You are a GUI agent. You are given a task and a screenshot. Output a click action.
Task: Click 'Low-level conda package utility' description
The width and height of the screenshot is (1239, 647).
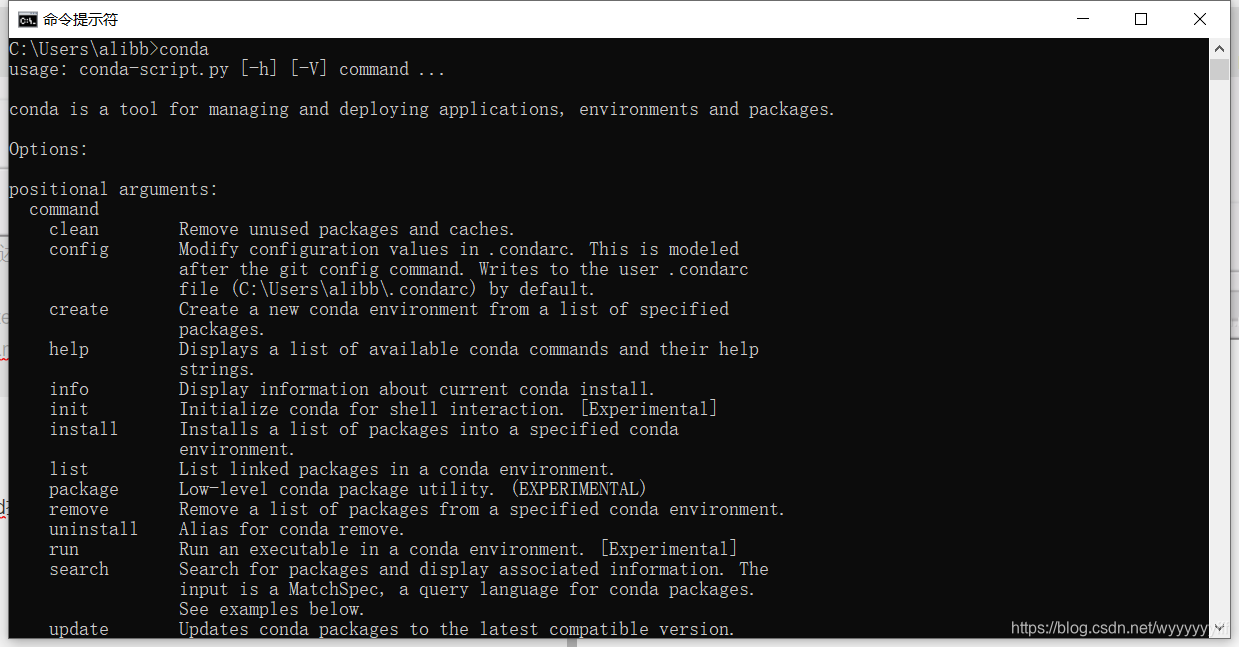[413, 489]
